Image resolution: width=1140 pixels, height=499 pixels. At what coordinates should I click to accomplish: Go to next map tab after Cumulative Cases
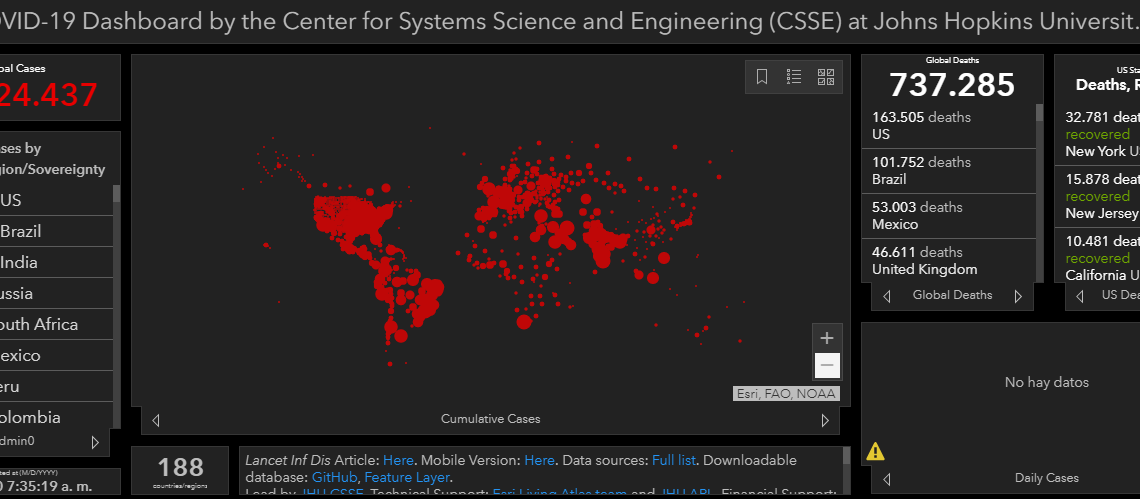(x=825, y=420)
